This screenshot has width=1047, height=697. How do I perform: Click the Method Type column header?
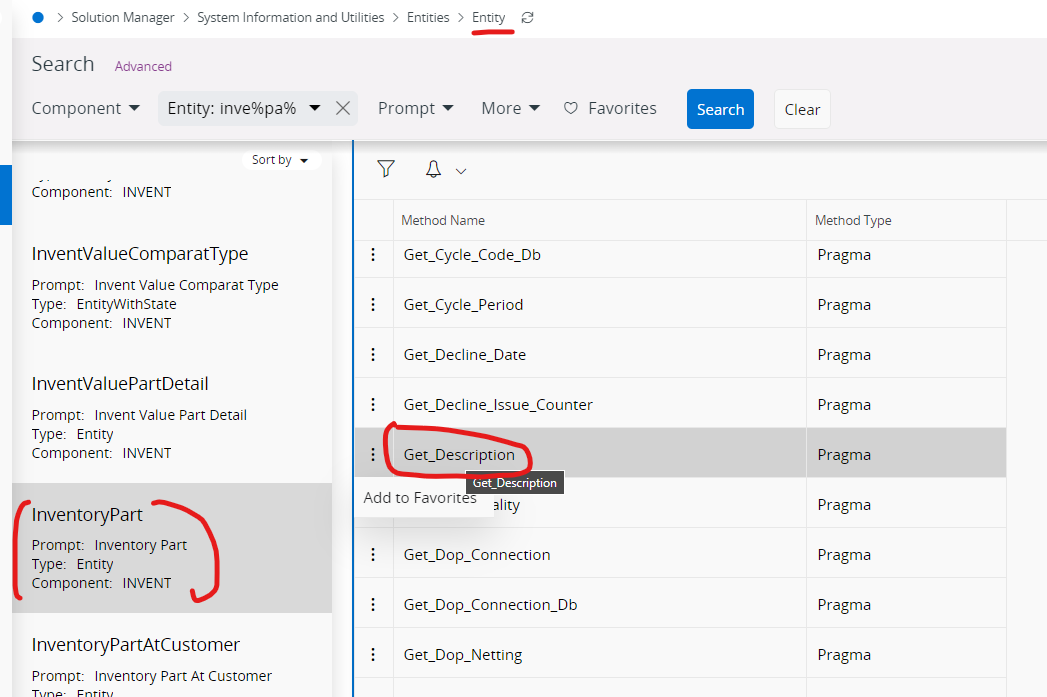906,220
